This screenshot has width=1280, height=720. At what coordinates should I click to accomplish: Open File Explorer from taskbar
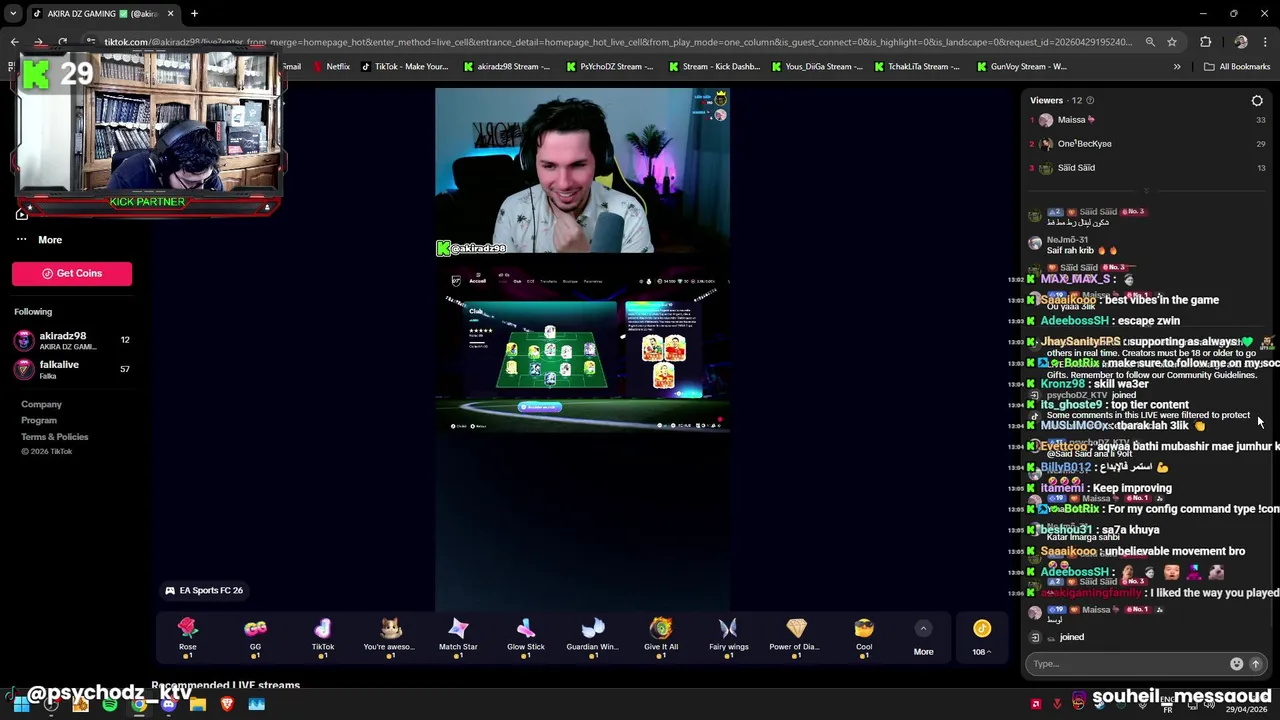click(197, 705)
